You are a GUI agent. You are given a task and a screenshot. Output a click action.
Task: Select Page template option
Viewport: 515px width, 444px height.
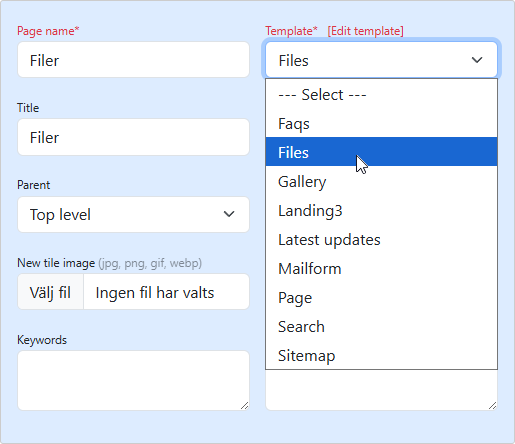click(381, 298)
